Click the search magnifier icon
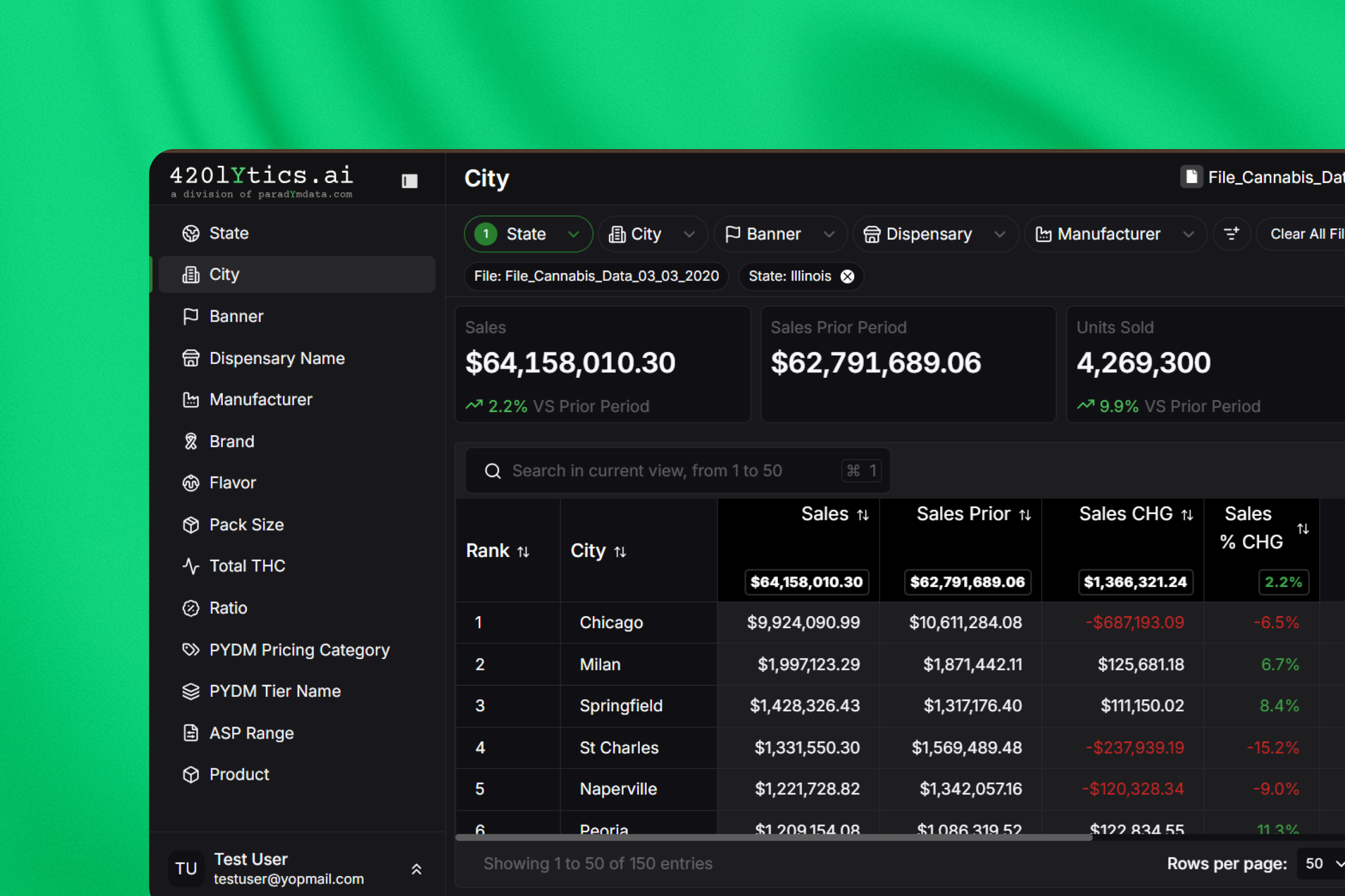This screenshot has width=1345, height=896. click(492, 471)
